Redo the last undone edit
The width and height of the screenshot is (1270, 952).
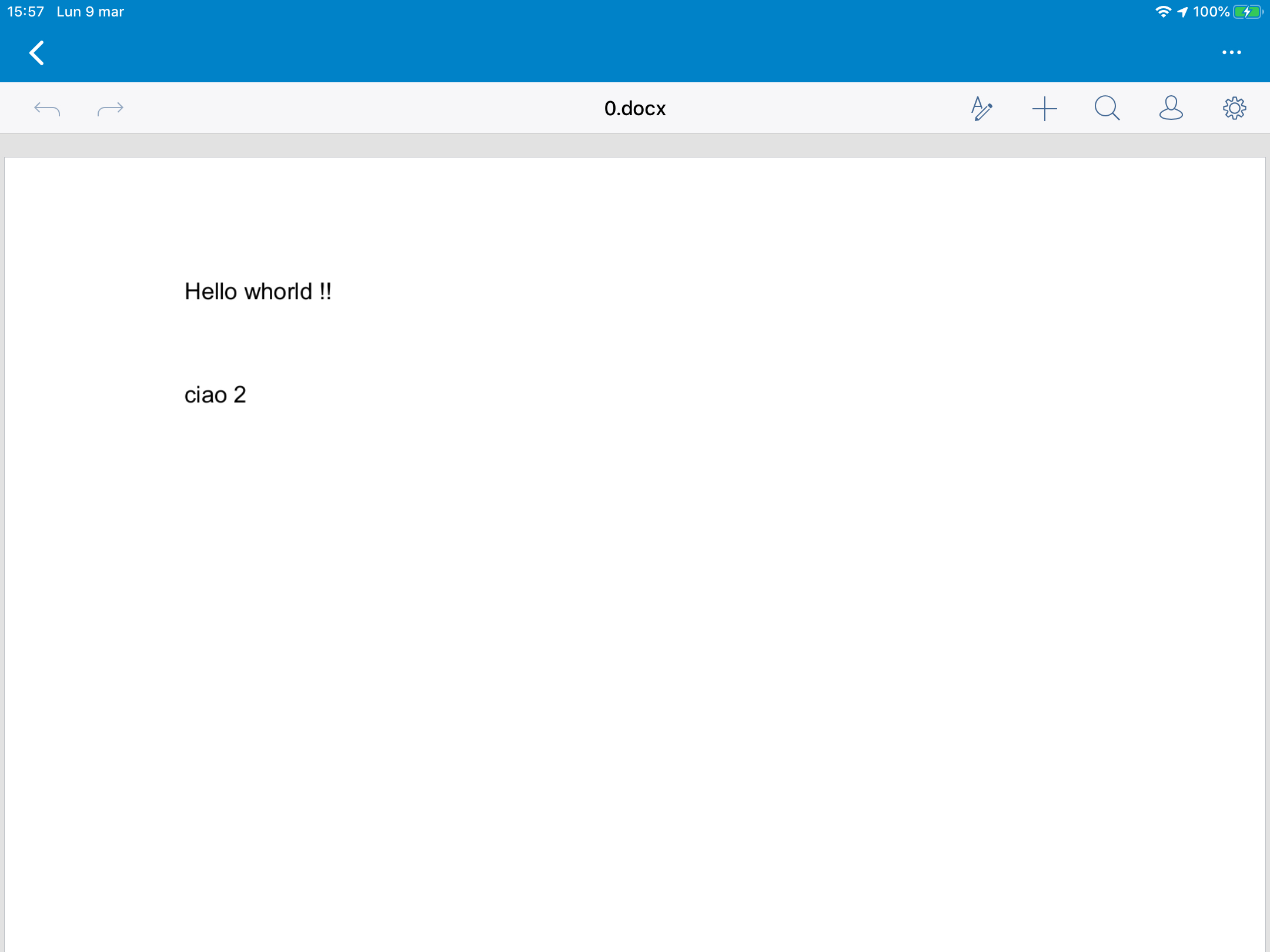(x=111, y=109)
